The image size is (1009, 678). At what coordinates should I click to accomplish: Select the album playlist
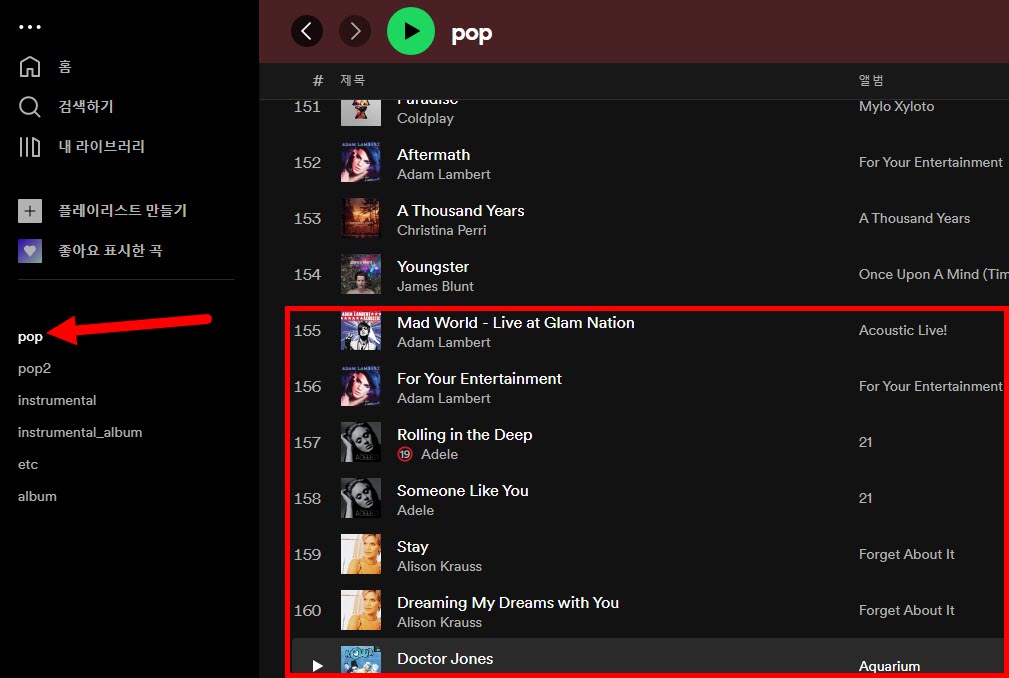[x=37, y=497]
